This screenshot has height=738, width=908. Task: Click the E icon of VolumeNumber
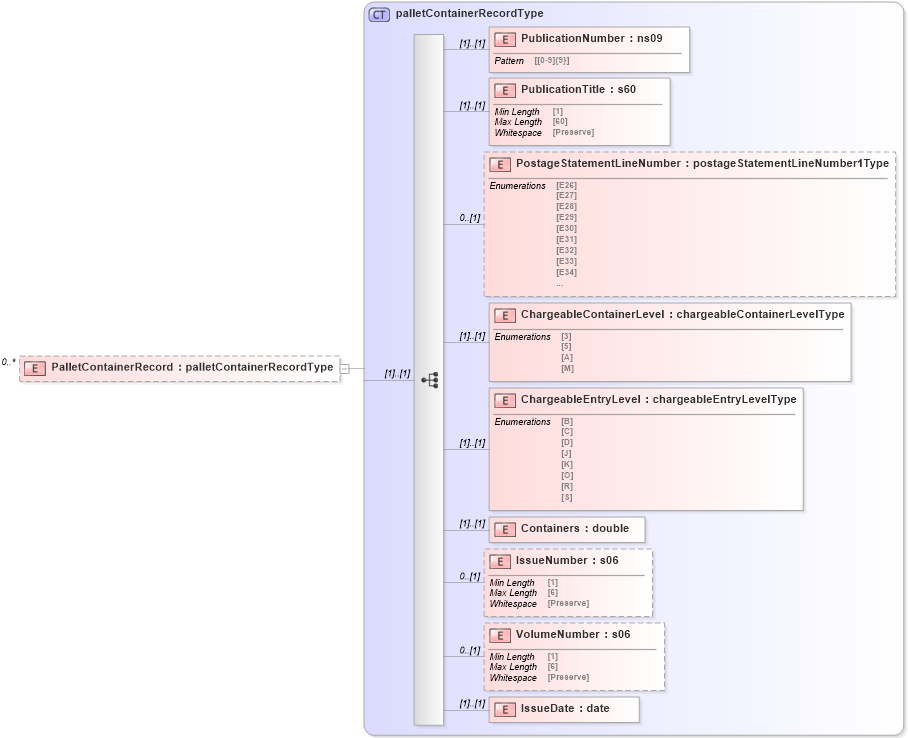[x=500, y=634]
